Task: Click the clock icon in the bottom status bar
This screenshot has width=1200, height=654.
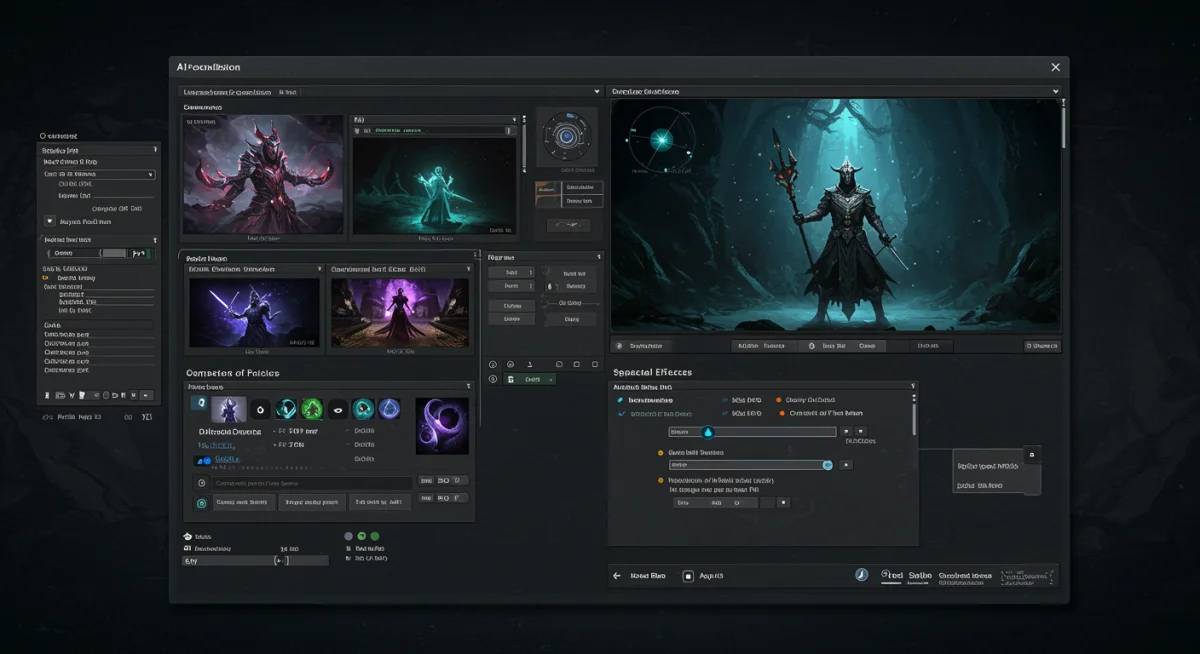Action: coord(861,575)
